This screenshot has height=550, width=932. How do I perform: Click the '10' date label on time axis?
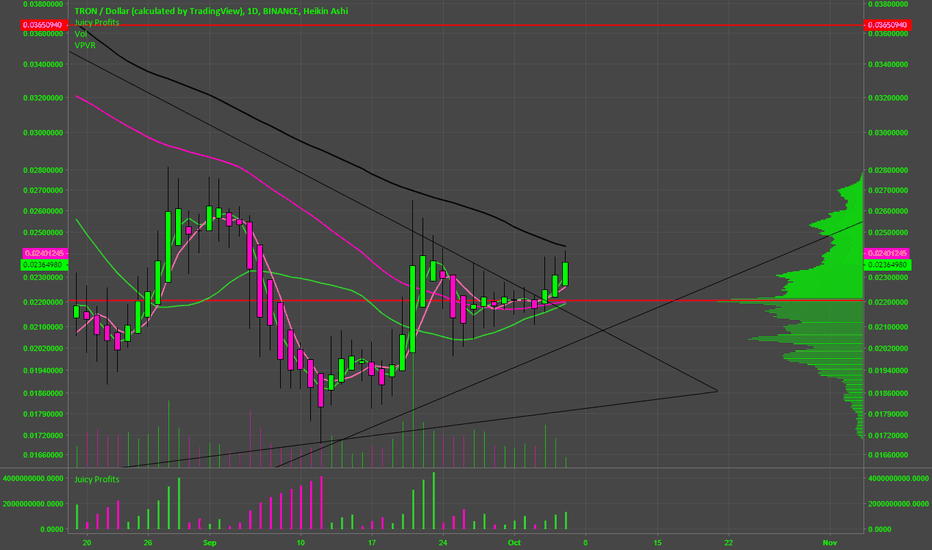point(300,542)
